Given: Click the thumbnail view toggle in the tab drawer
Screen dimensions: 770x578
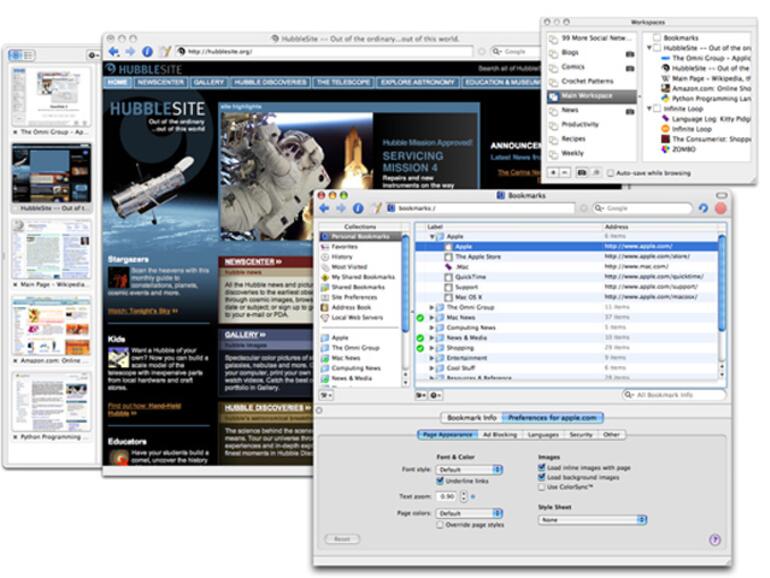Looking at the screenshot, I should tap(16, 55).
